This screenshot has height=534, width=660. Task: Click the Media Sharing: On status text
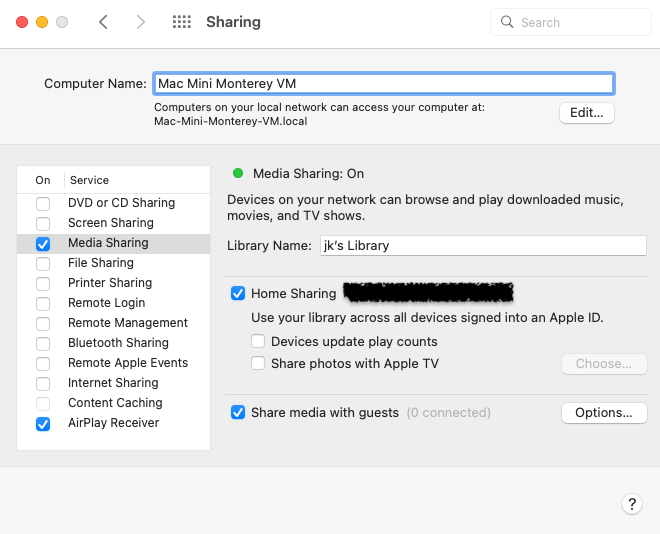point(308,173)
